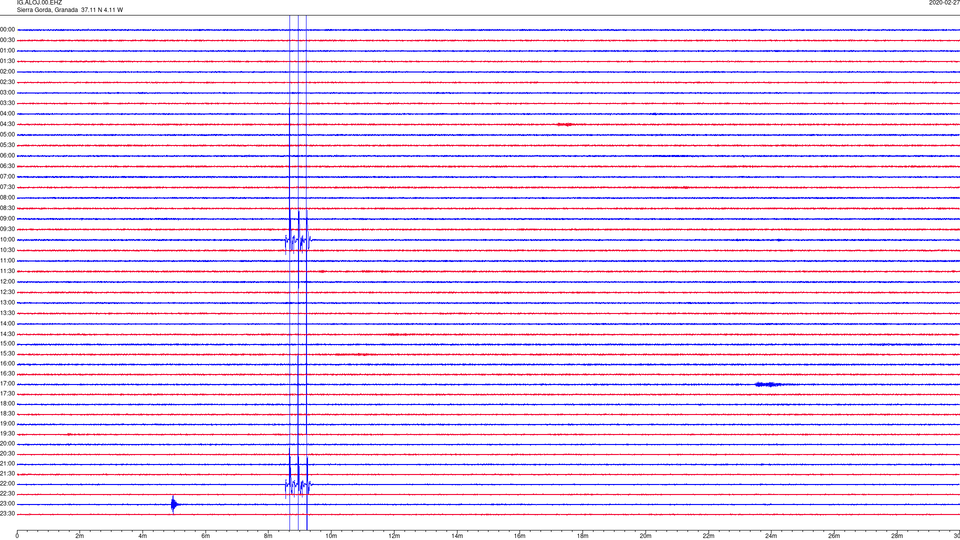The image size is (960, 540).
Task: Select the 03:00 trace time label
Action: (x=7, y=92)
